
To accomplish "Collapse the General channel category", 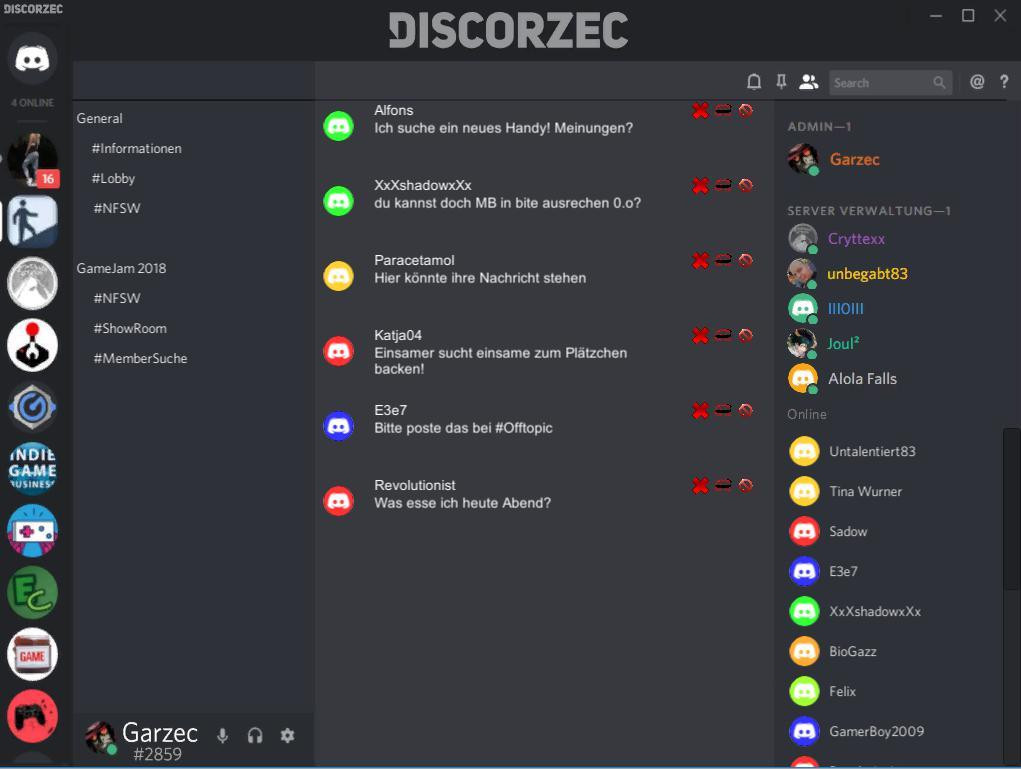I will (x=100, y=119).
